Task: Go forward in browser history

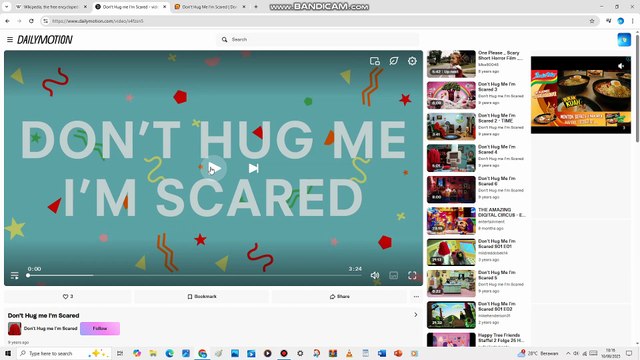Action: tap(19, 21)
